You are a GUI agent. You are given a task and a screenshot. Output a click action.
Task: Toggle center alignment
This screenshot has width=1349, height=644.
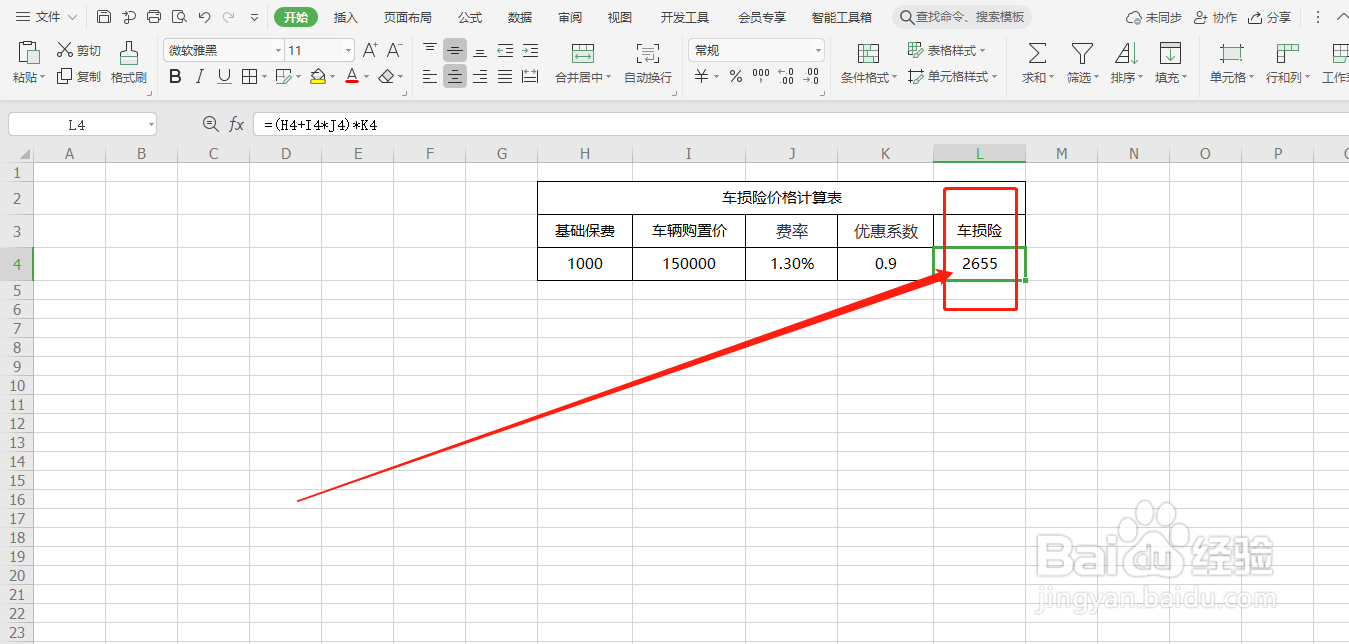tap(454, 76)
